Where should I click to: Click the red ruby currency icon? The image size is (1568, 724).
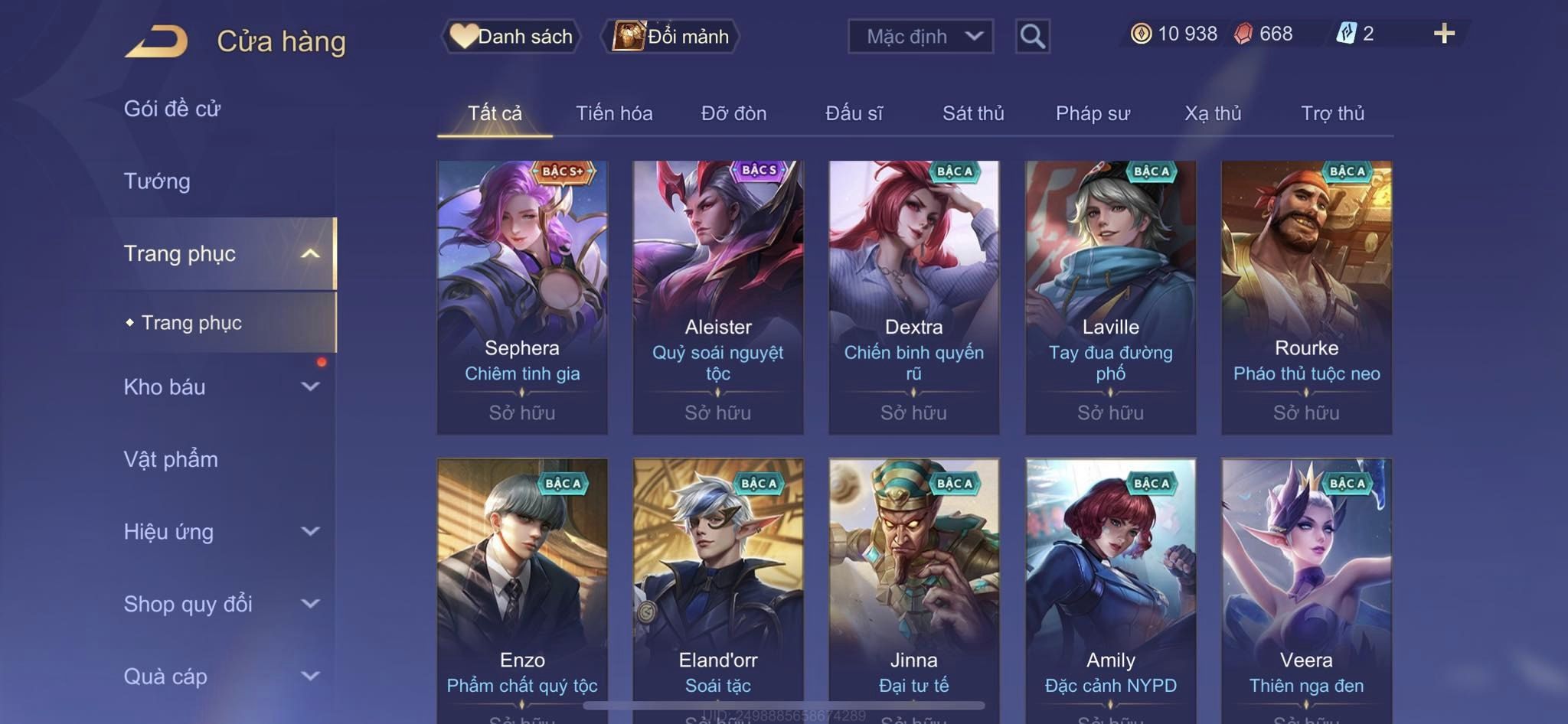pyautogui.click(x=1243, y=34)
